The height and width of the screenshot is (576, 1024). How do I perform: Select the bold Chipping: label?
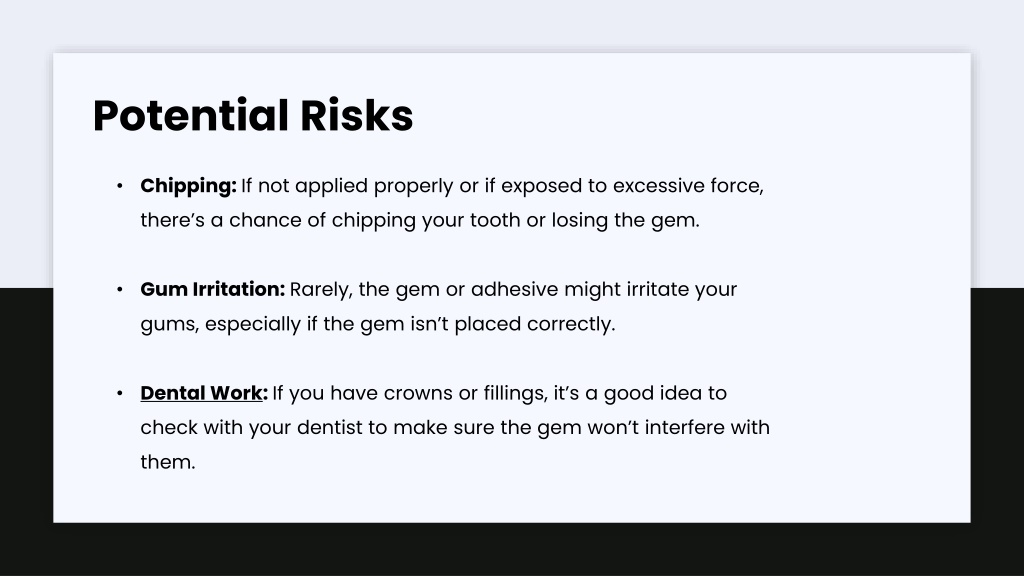tap(188, 186)
